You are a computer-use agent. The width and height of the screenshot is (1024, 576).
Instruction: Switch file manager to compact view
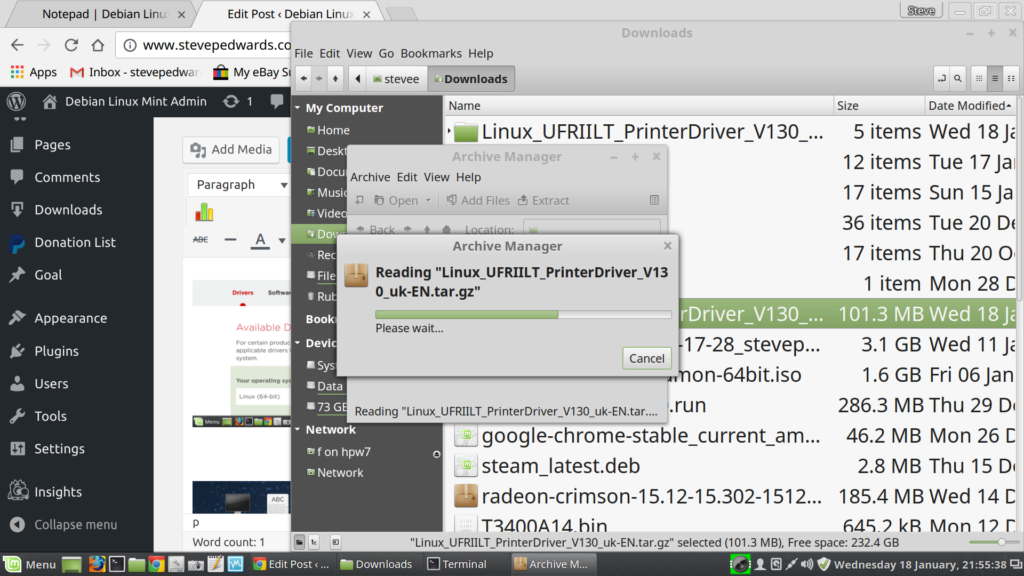click(1010, 79)
